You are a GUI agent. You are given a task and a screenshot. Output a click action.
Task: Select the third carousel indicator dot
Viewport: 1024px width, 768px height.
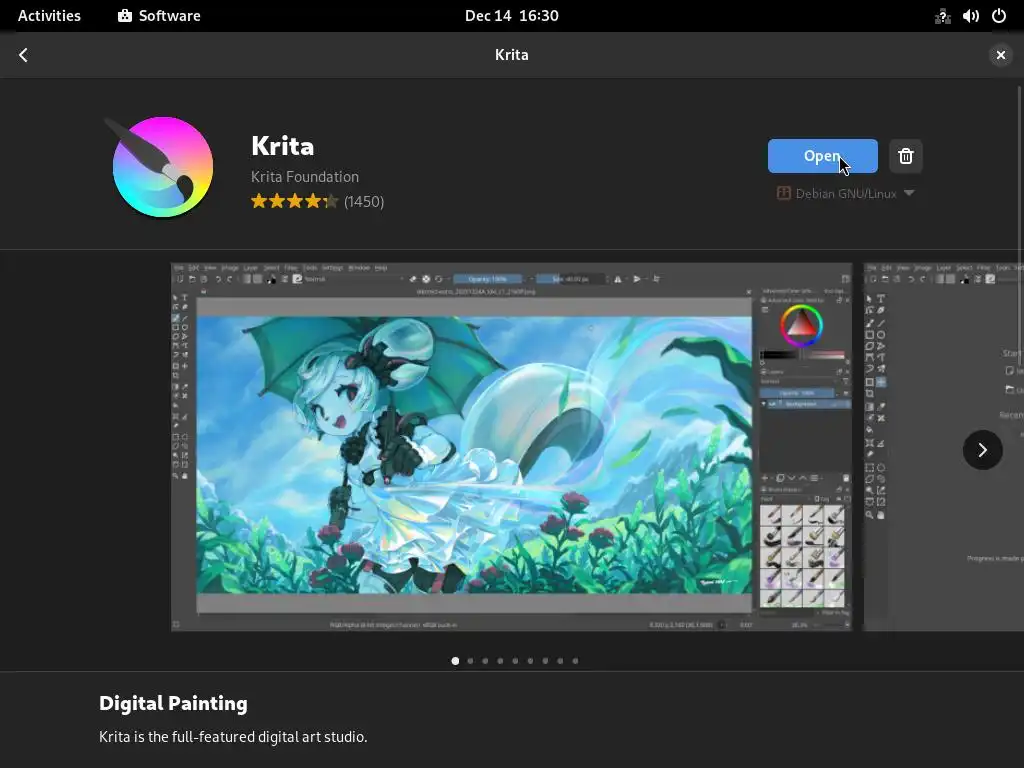(x=485, y=661)
